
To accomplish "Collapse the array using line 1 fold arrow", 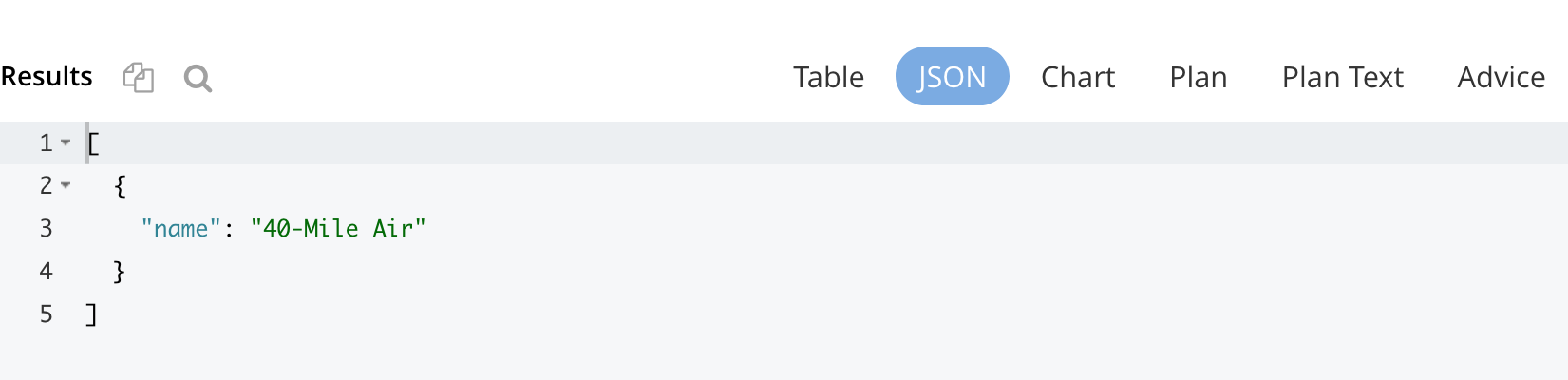I will click(66, 142).
